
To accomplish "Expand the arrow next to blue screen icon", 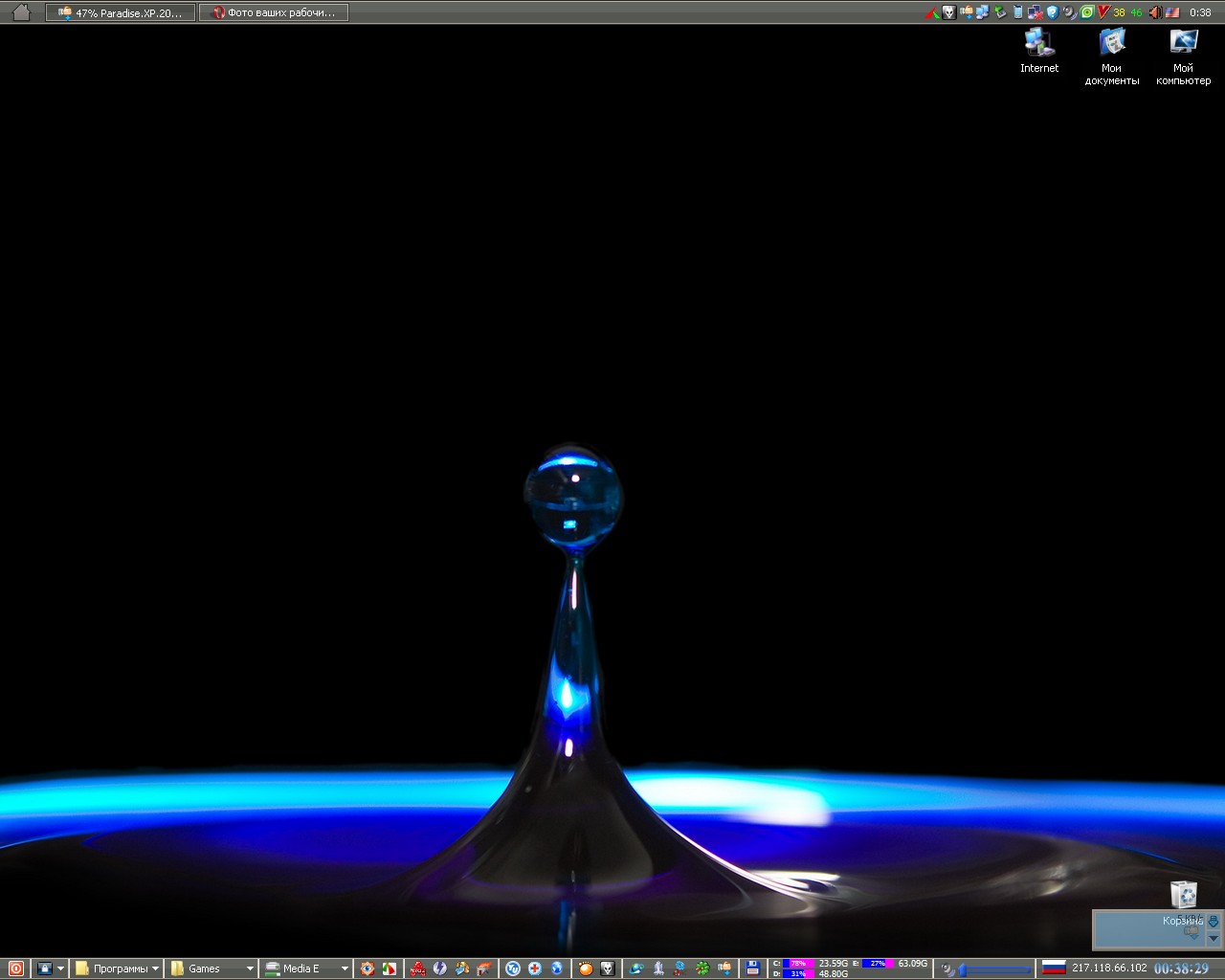I will (x=60, y=969).
